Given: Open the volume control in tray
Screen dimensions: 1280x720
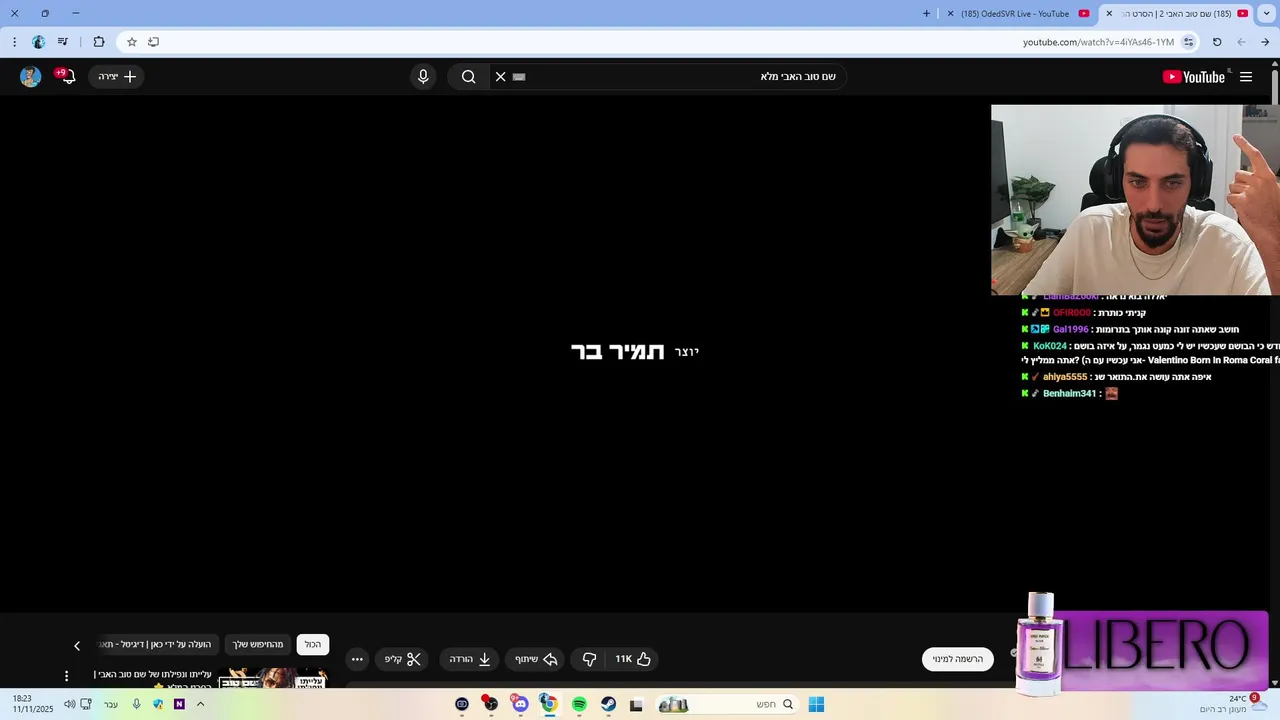Looking at the screenshot, I should pos(69,704).
